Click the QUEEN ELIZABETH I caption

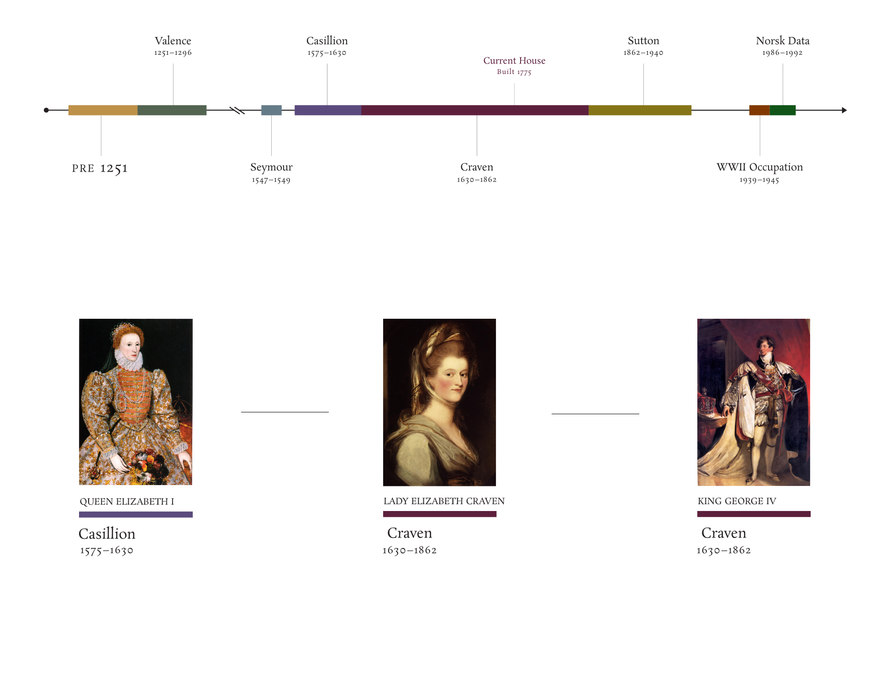pyautogui.click(x=127, y=502)
